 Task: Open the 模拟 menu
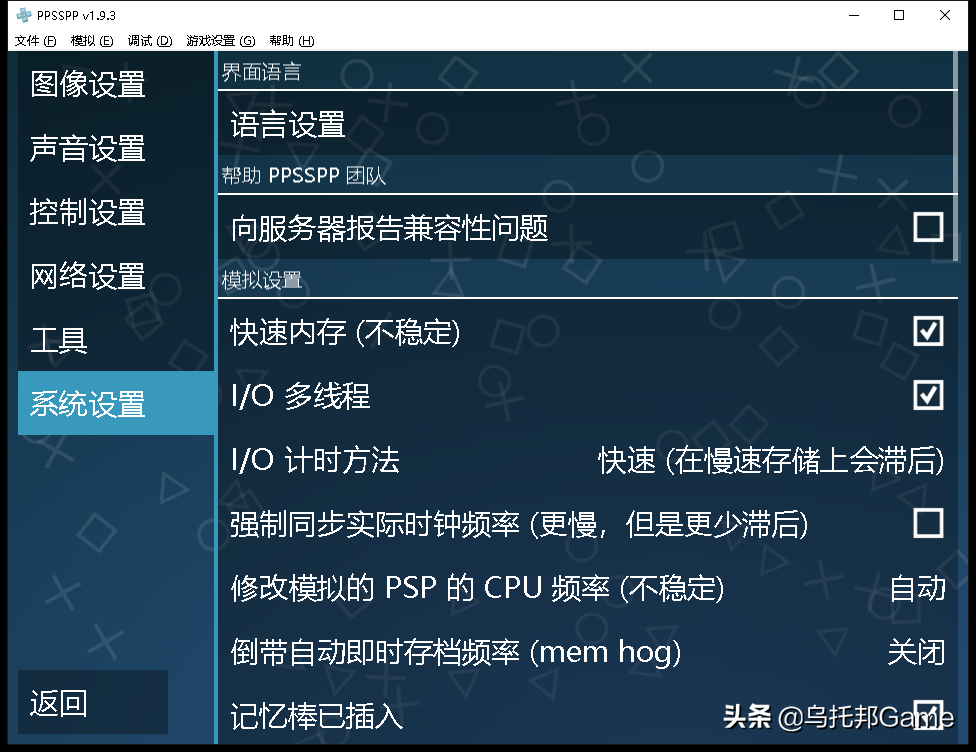(92, 40)
